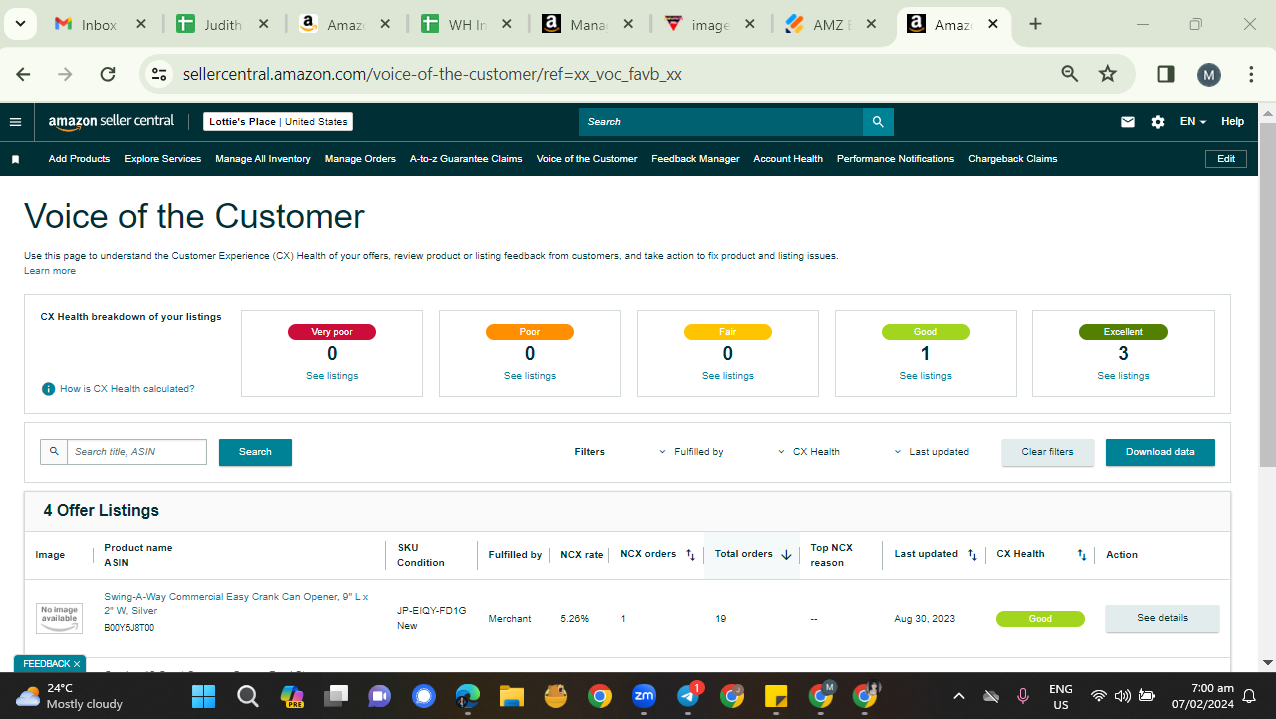Open the Seller Central hamburger menu
The image size is (1276, 719).
pyautogui.click(x=15, y=122)
